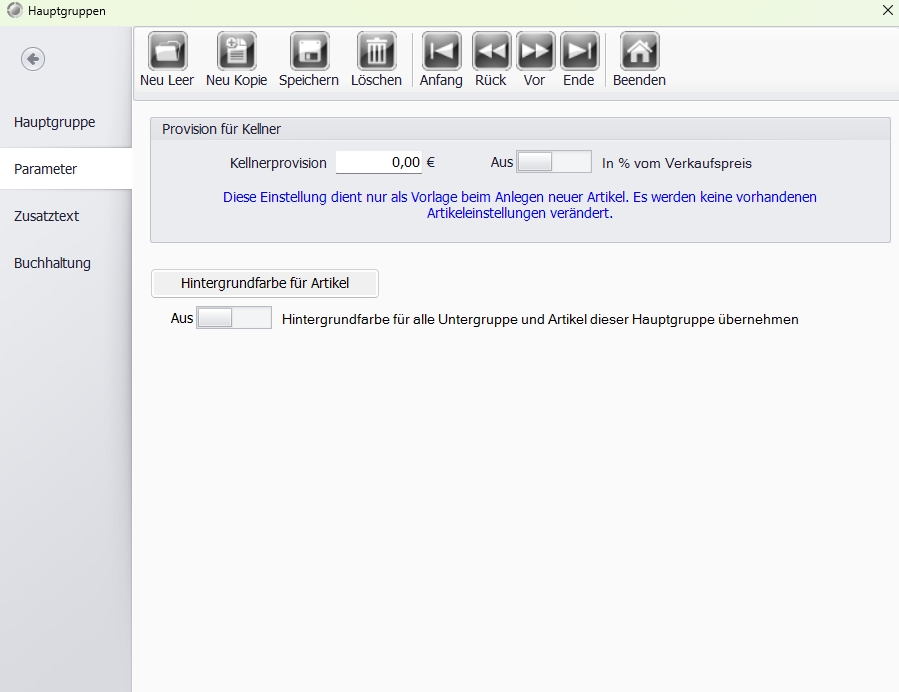Click the Neu Leer folder icon
This screenshot has width=899, height=692.
click(167, 52)
